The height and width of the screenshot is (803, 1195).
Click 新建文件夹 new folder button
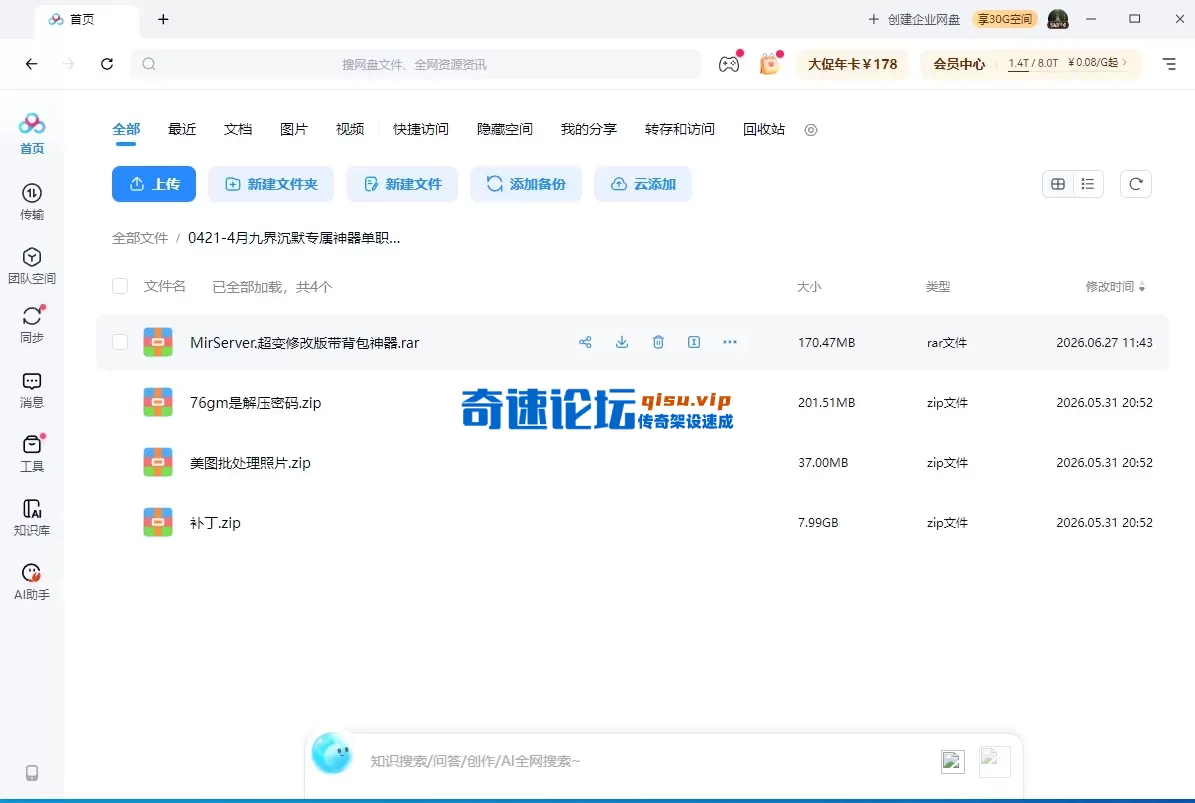point(271,184)
